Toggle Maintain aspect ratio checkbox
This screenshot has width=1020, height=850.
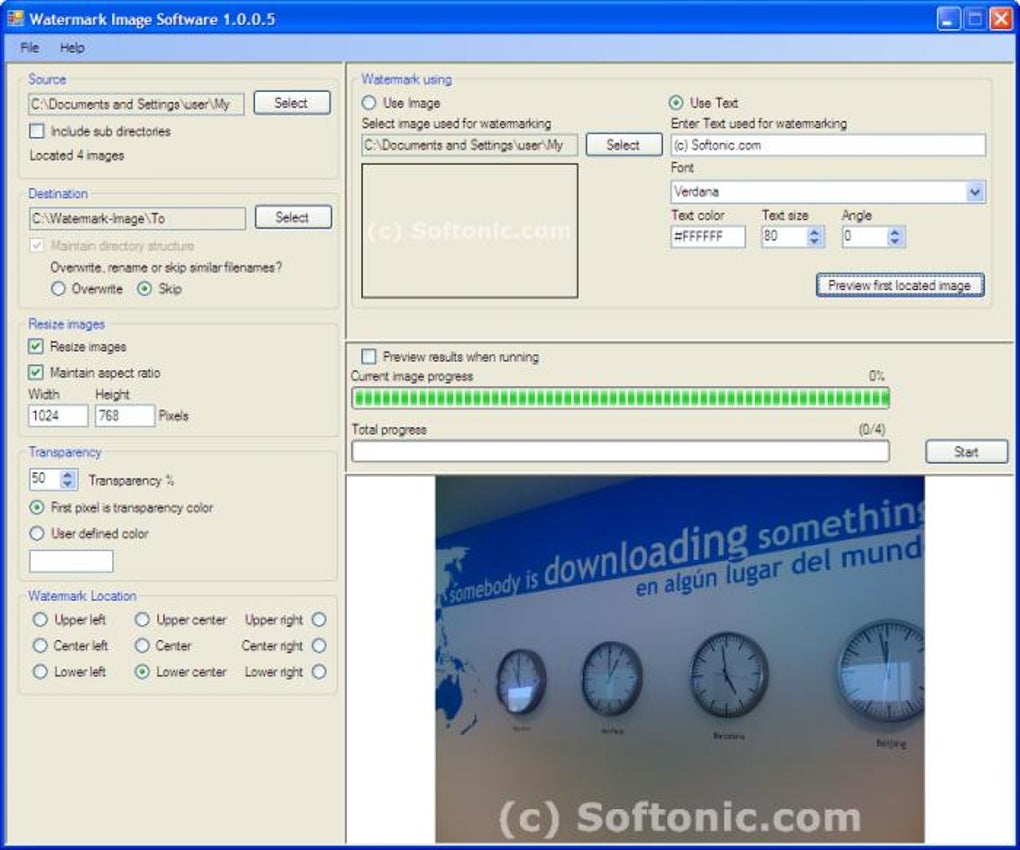click(36, 372)
